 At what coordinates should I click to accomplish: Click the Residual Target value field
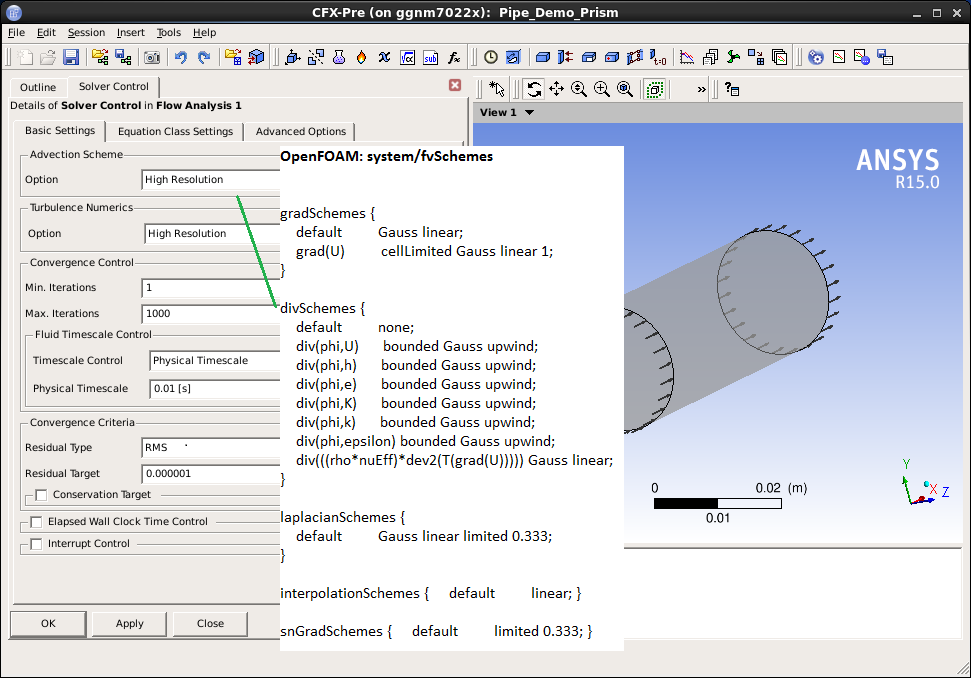[211, 474]
